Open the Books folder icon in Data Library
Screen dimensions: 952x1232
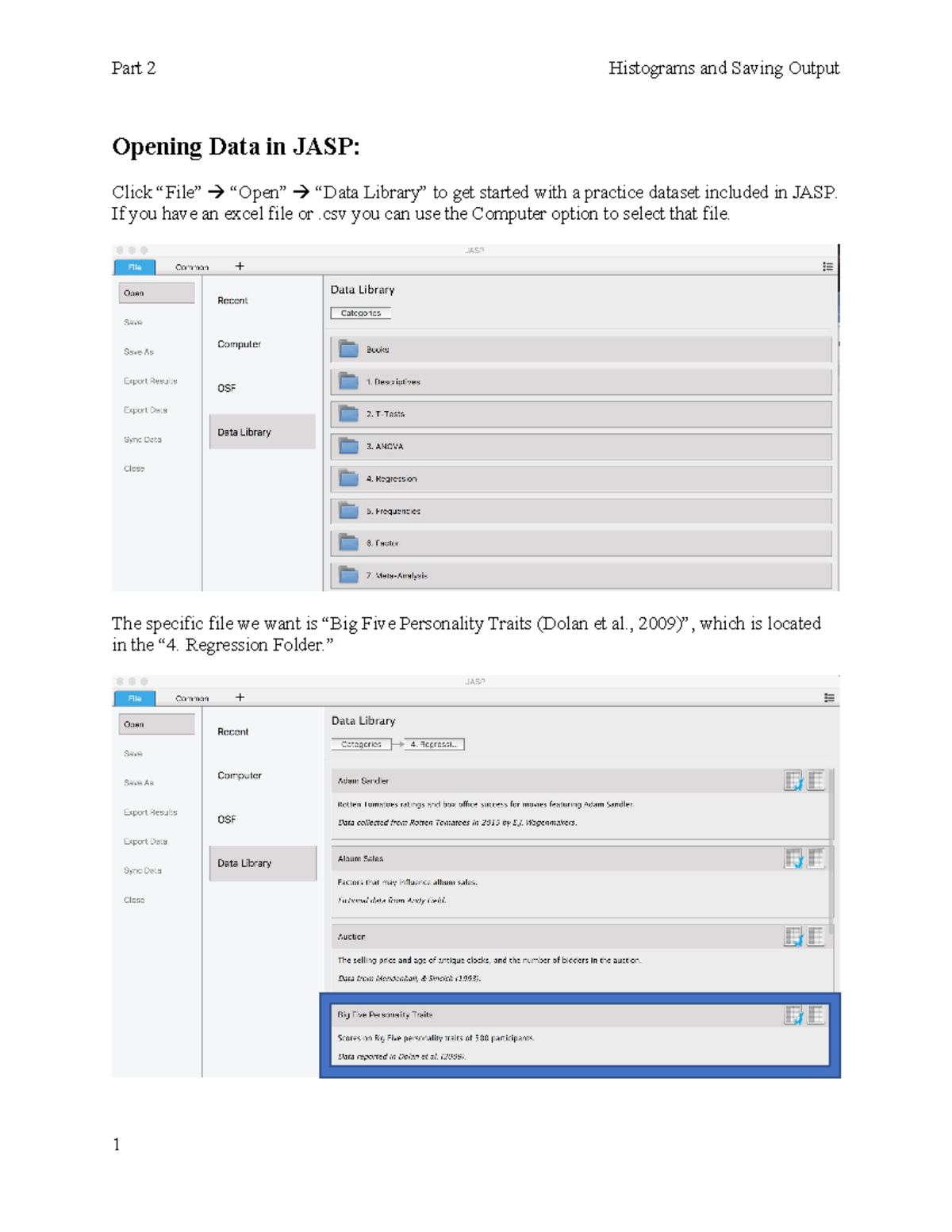click(349, 349)
